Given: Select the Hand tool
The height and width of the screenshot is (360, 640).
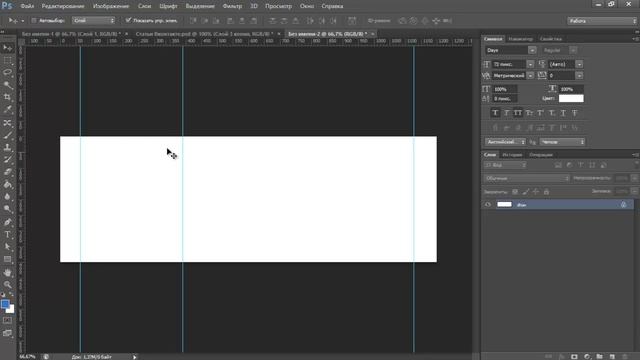Looking at the screenshot, I should [7, 272].
